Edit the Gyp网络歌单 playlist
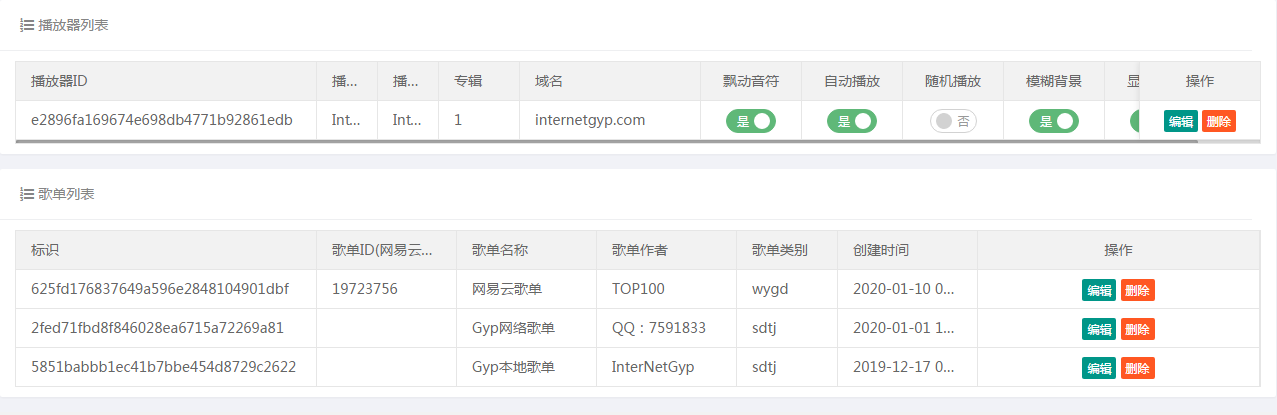1277x415 pixels. point(1099,329)
